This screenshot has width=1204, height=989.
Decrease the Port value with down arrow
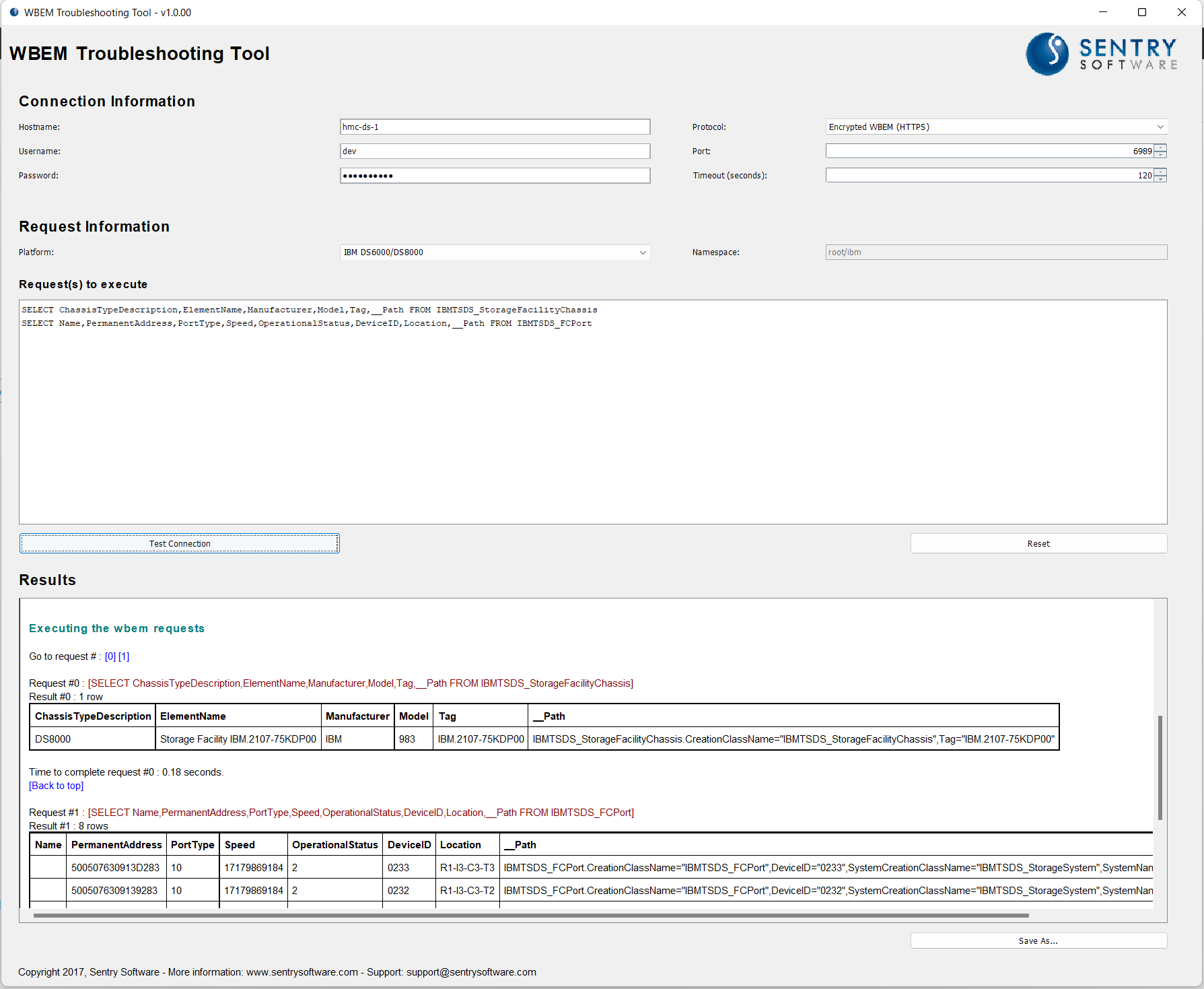[x=1161, y=155]
